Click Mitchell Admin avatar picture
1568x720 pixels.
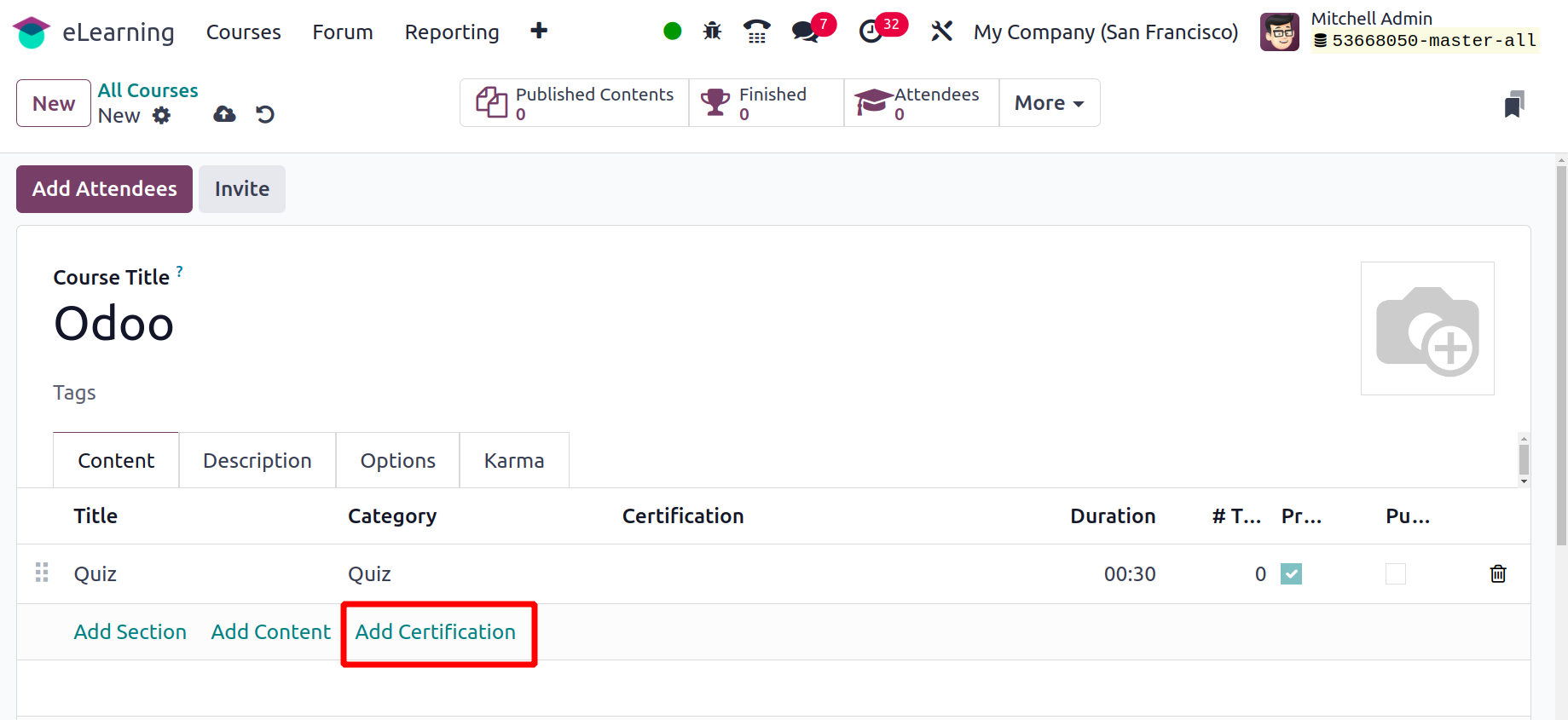point(1279,32)
